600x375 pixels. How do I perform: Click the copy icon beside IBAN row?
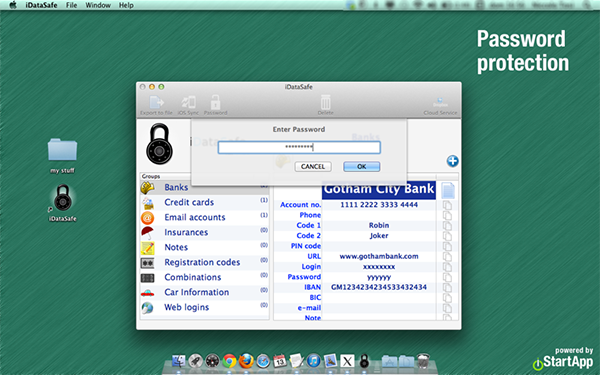pyautogui.click(x=447, y=287)
